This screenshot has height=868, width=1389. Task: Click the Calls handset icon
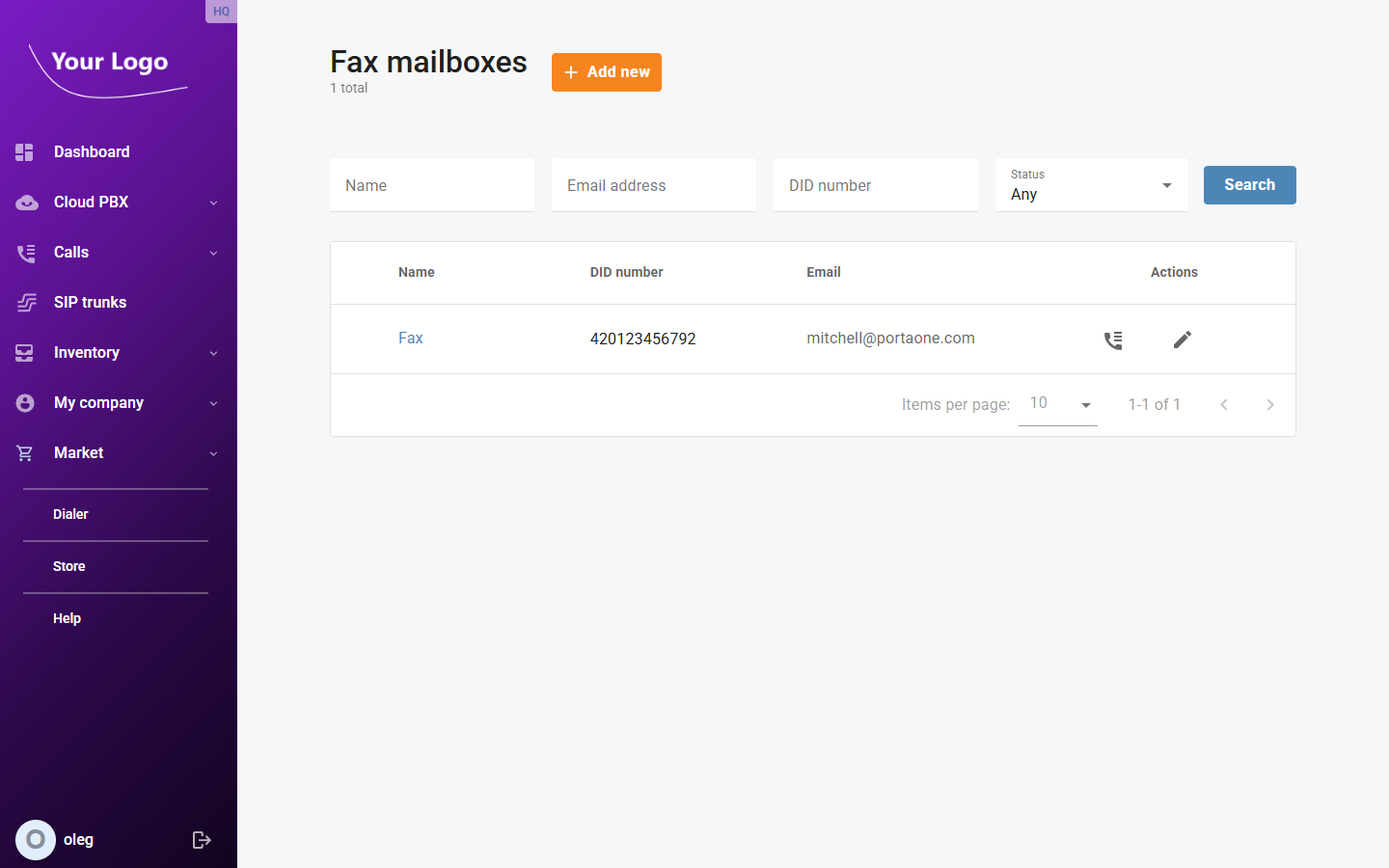24,252
